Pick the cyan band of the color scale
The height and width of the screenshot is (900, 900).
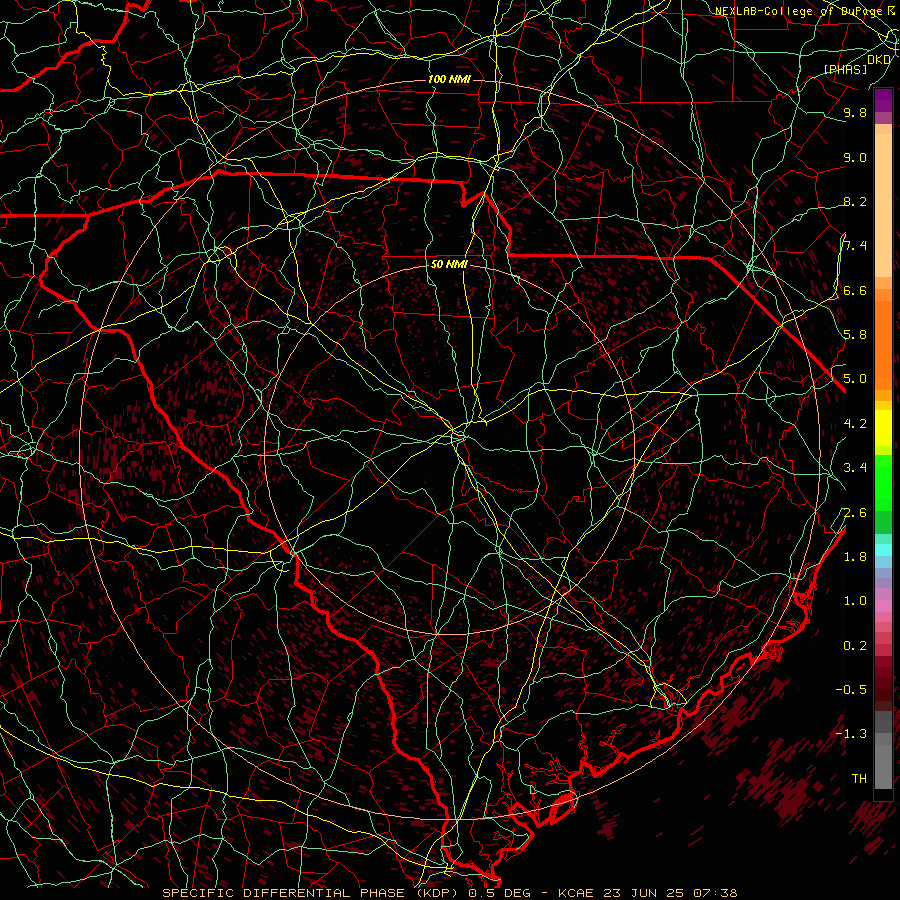(x=883, y=550)
